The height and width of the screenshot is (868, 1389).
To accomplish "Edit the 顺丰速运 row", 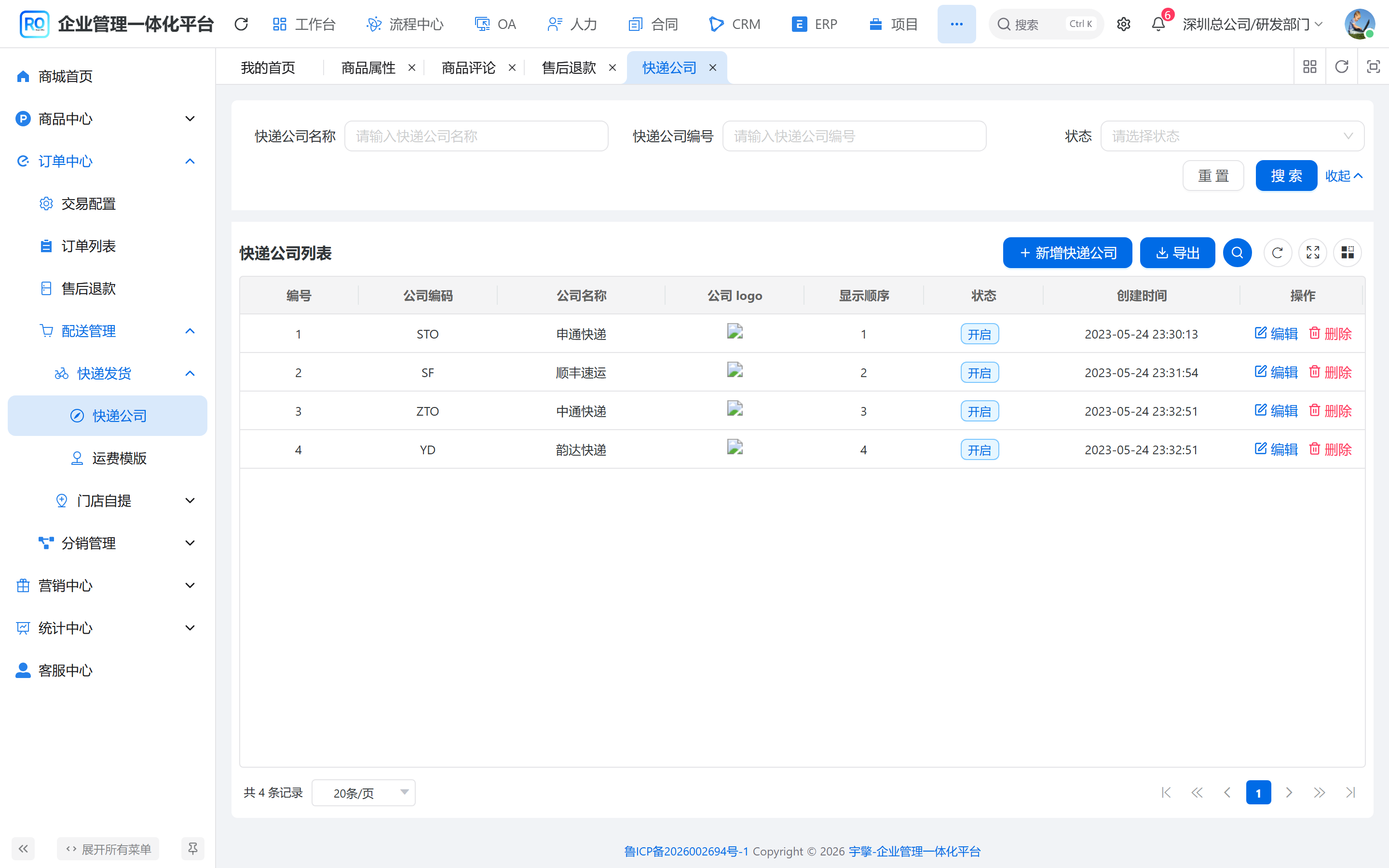I will (1276, 372).
